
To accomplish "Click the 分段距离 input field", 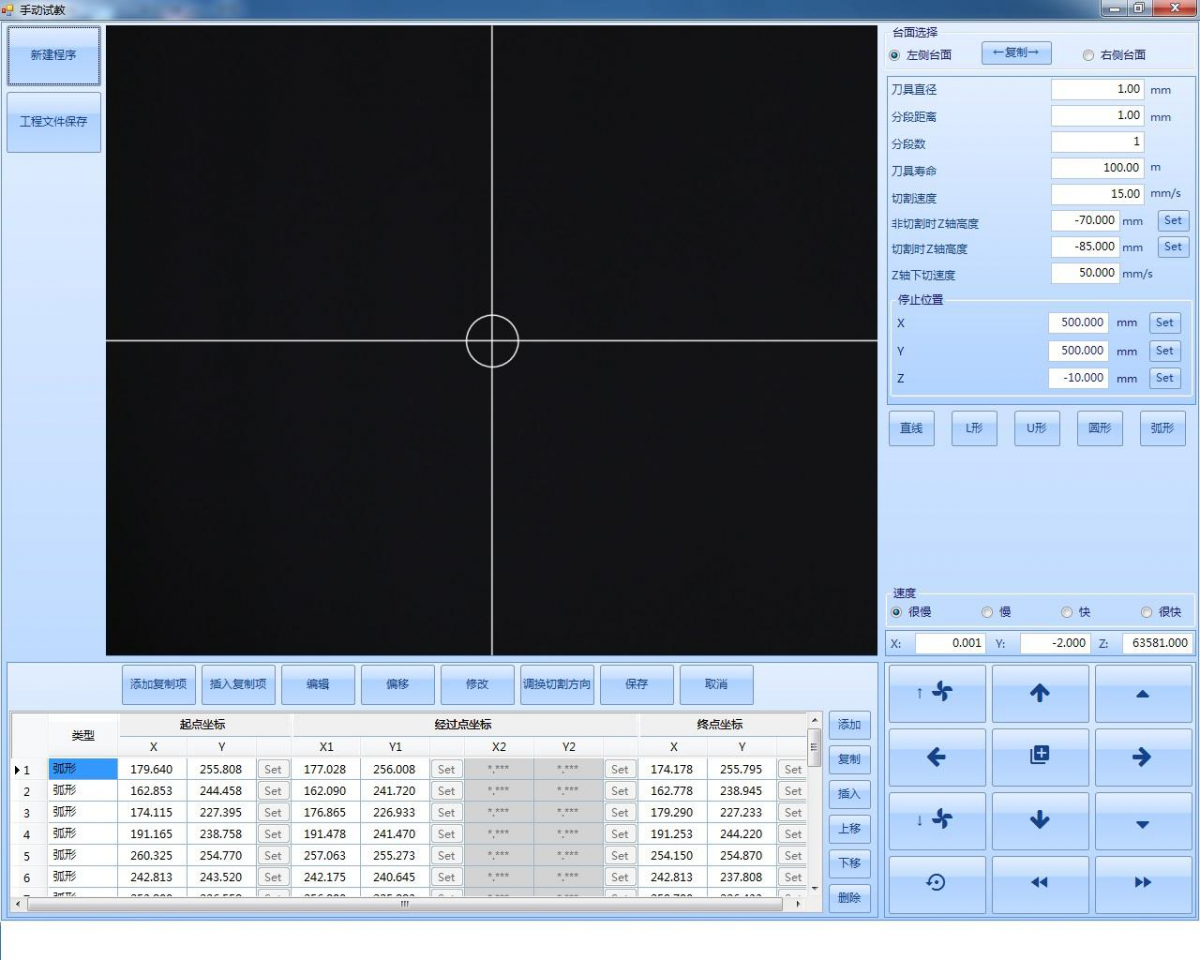I will point(1098,116).
